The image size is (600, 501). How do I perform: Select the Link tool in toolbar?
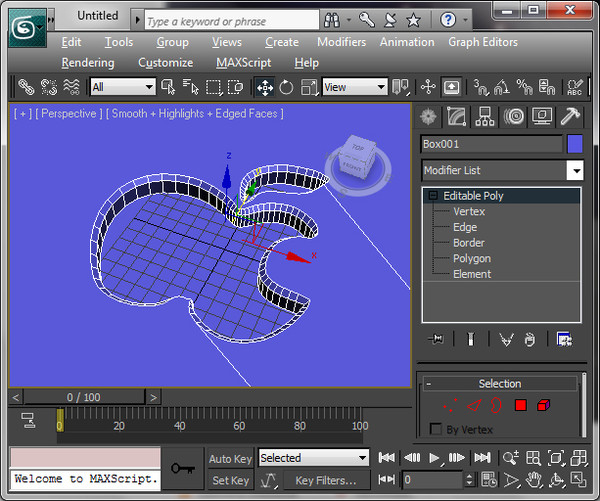[x=26, y=87]
